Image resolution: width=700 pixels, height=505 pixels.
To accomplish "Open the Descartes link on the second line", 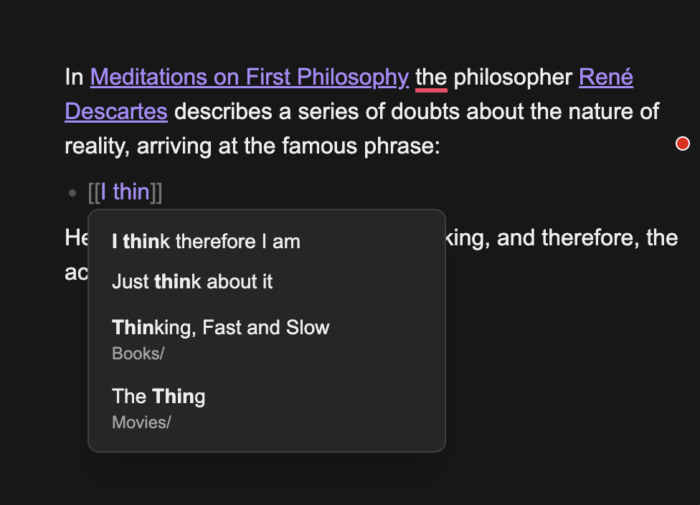I will tap(115, 110).
